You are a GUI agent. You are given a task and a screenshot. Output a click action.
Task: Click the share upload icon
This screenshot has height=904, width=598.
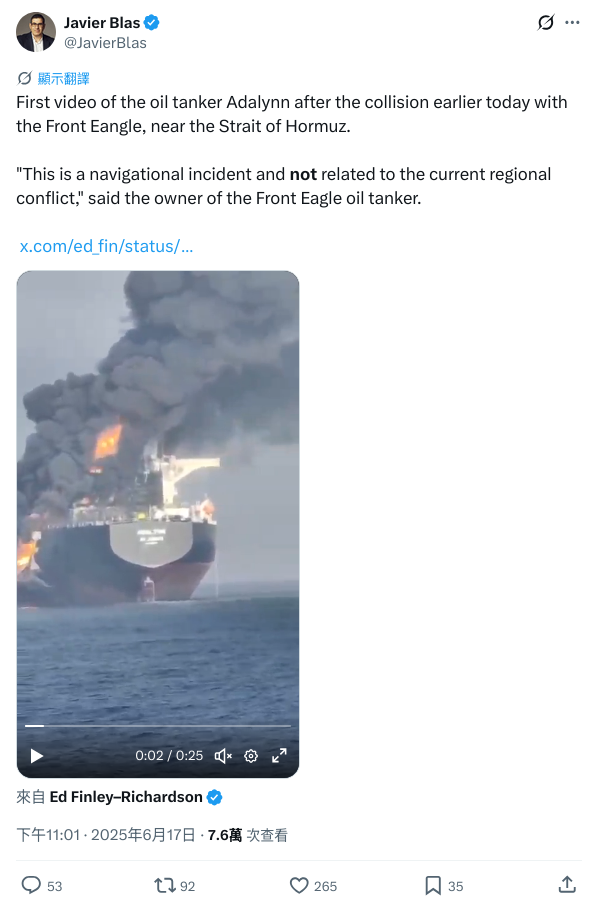567,884
